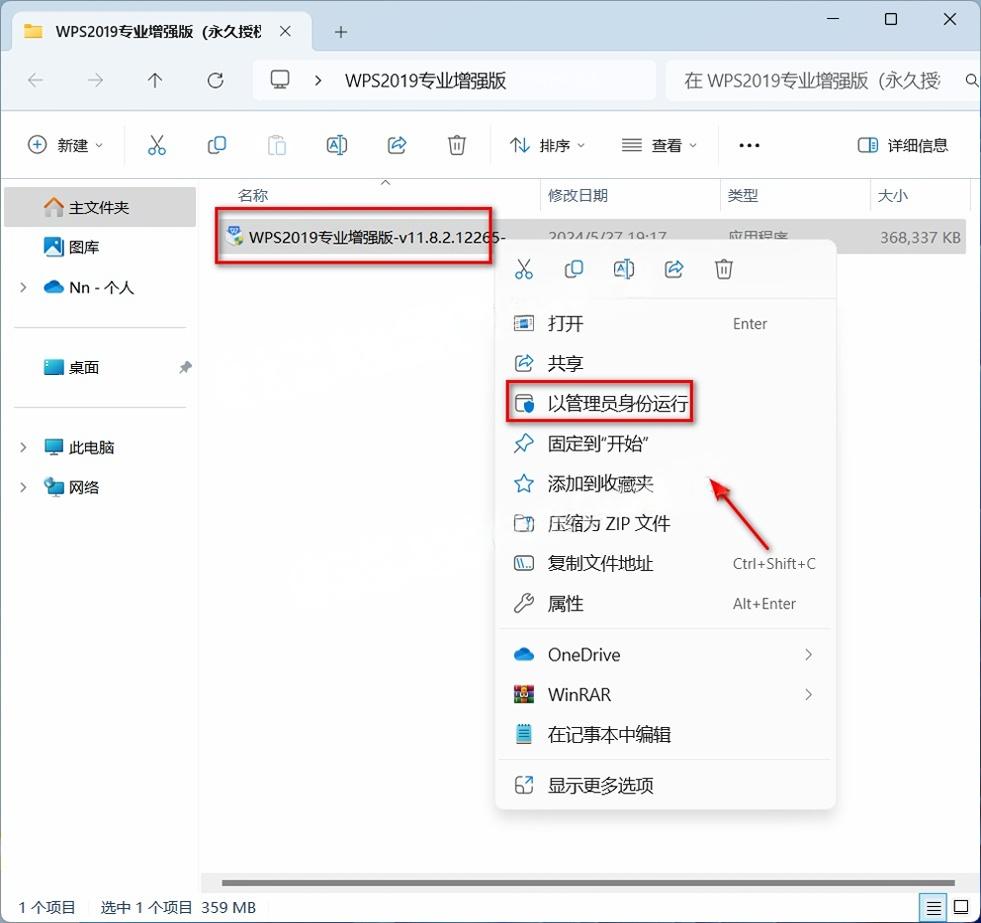Screen dimensions: 981x923
Task: Select 以管理员身份运行 from context menu
Action: click(617, 404)
